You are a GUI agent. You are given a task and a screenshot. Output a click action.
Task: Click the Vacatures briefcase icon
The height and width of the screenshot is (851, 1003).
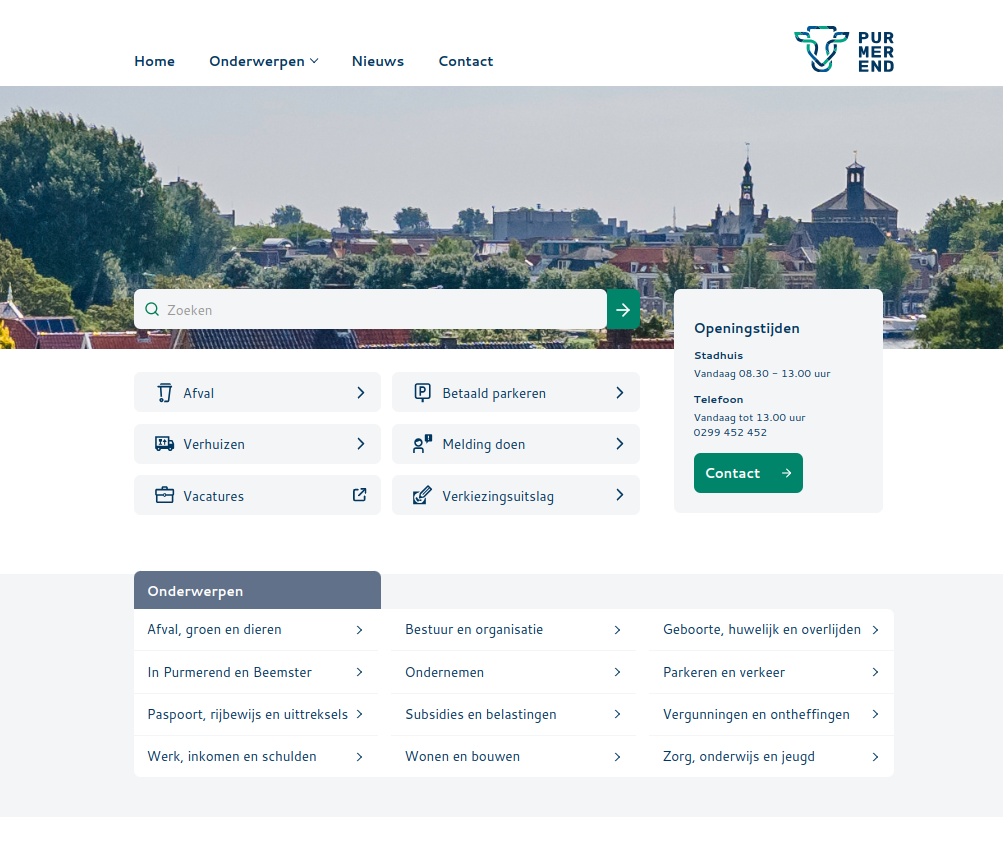point(165,495)
